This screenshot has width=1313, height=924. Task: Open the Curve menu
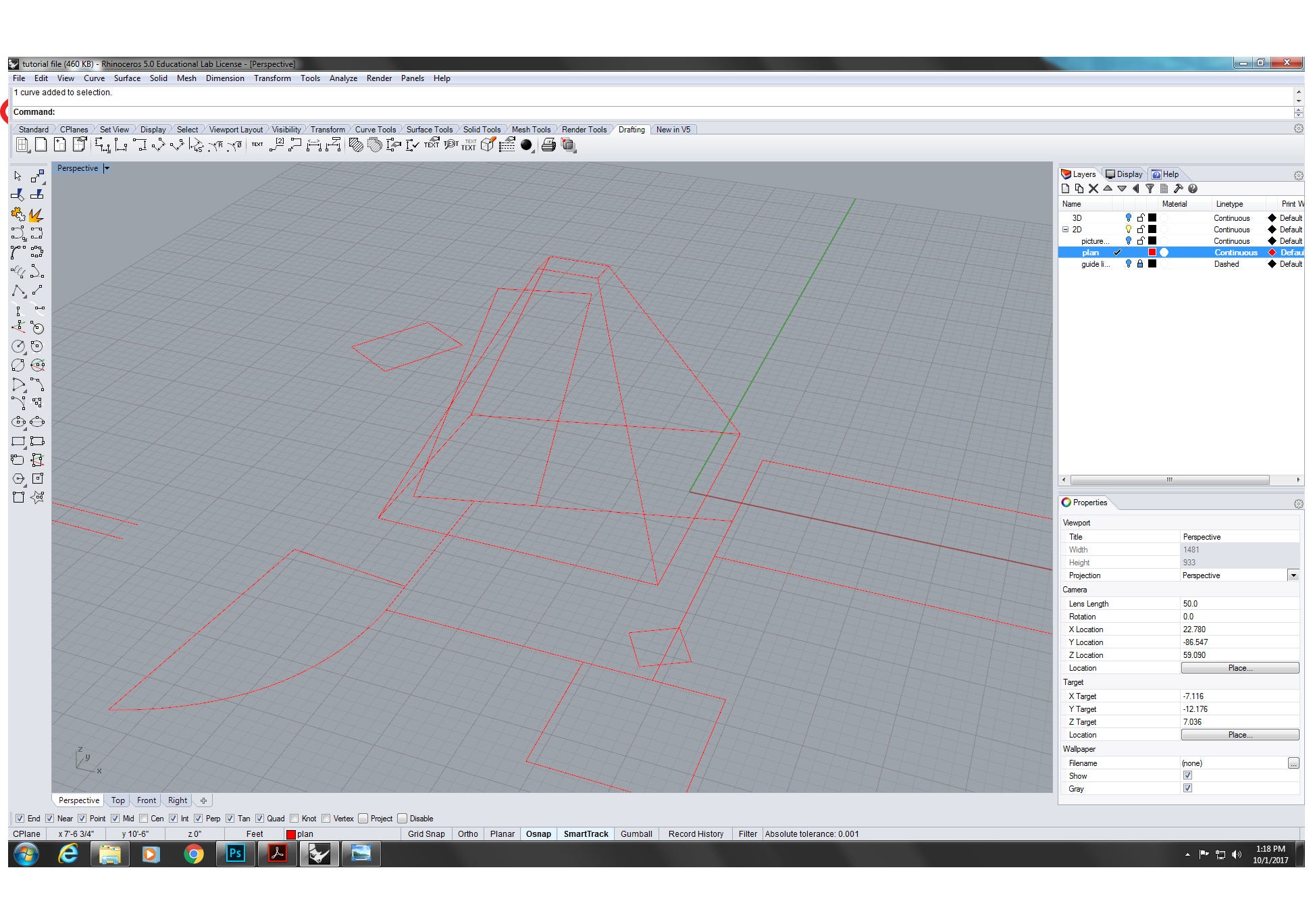click(x=94, y=78)
